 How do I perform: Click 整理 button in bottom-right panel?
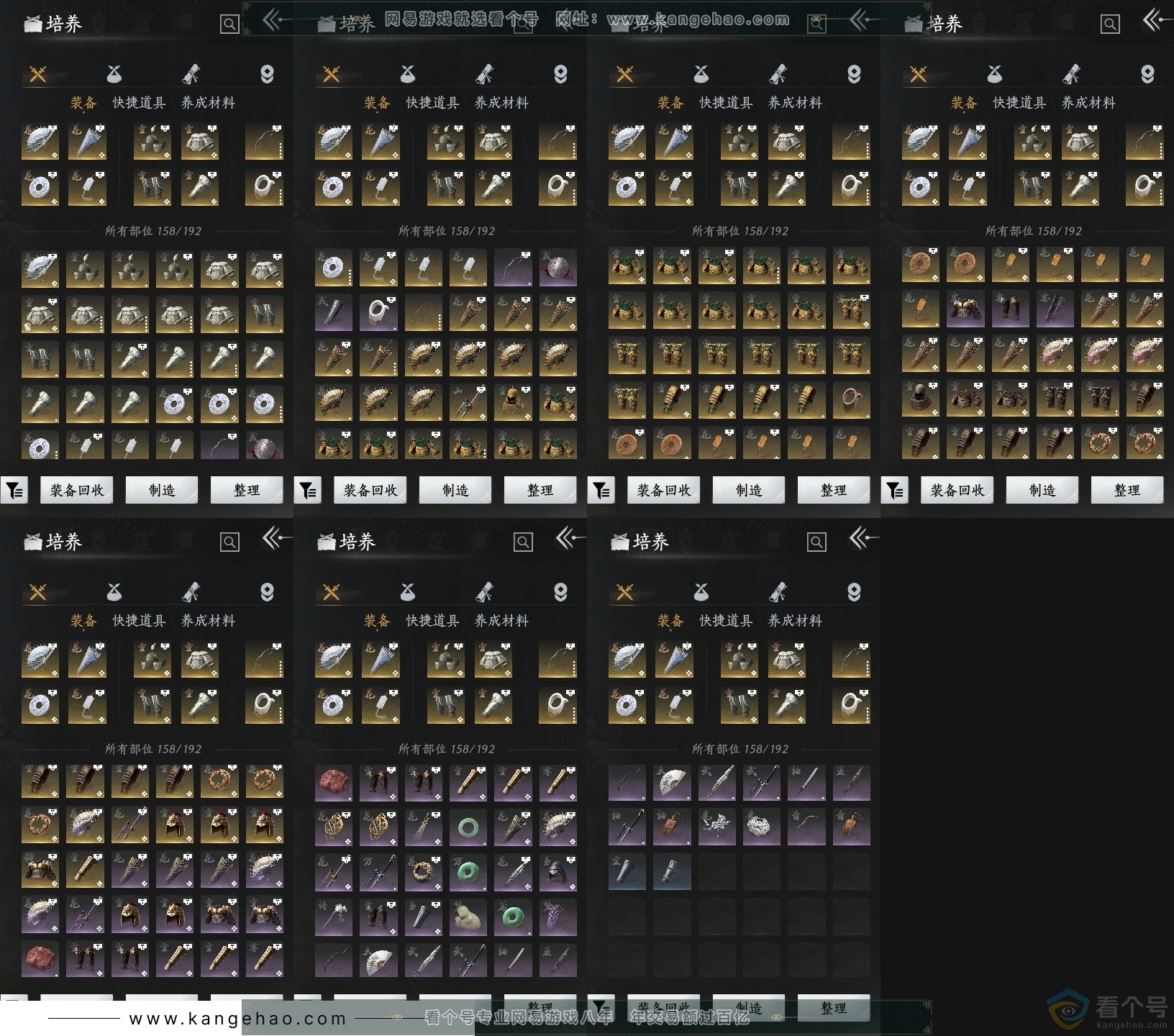(834, 1008)
